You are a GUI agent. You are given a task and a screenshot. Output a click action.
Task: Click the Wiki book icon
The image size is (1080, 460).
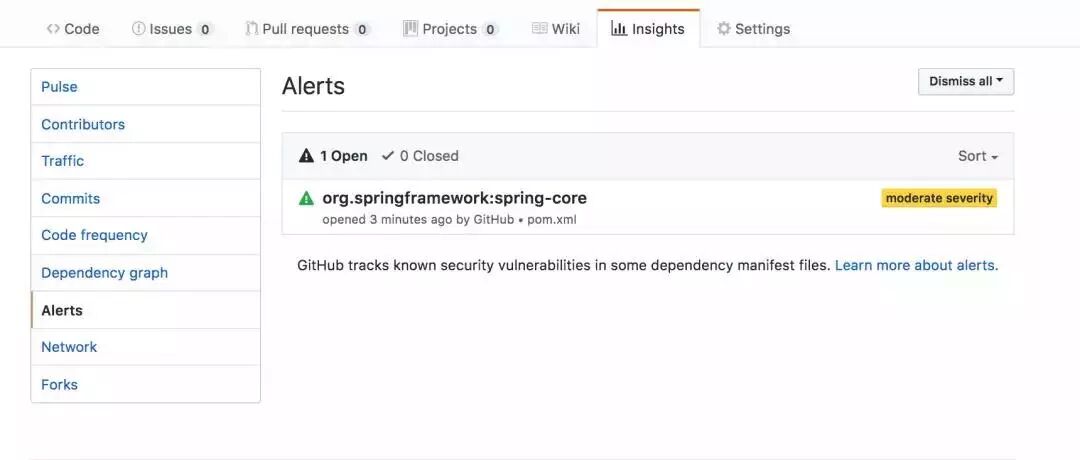pyautogui.click(x=539, y=29)
